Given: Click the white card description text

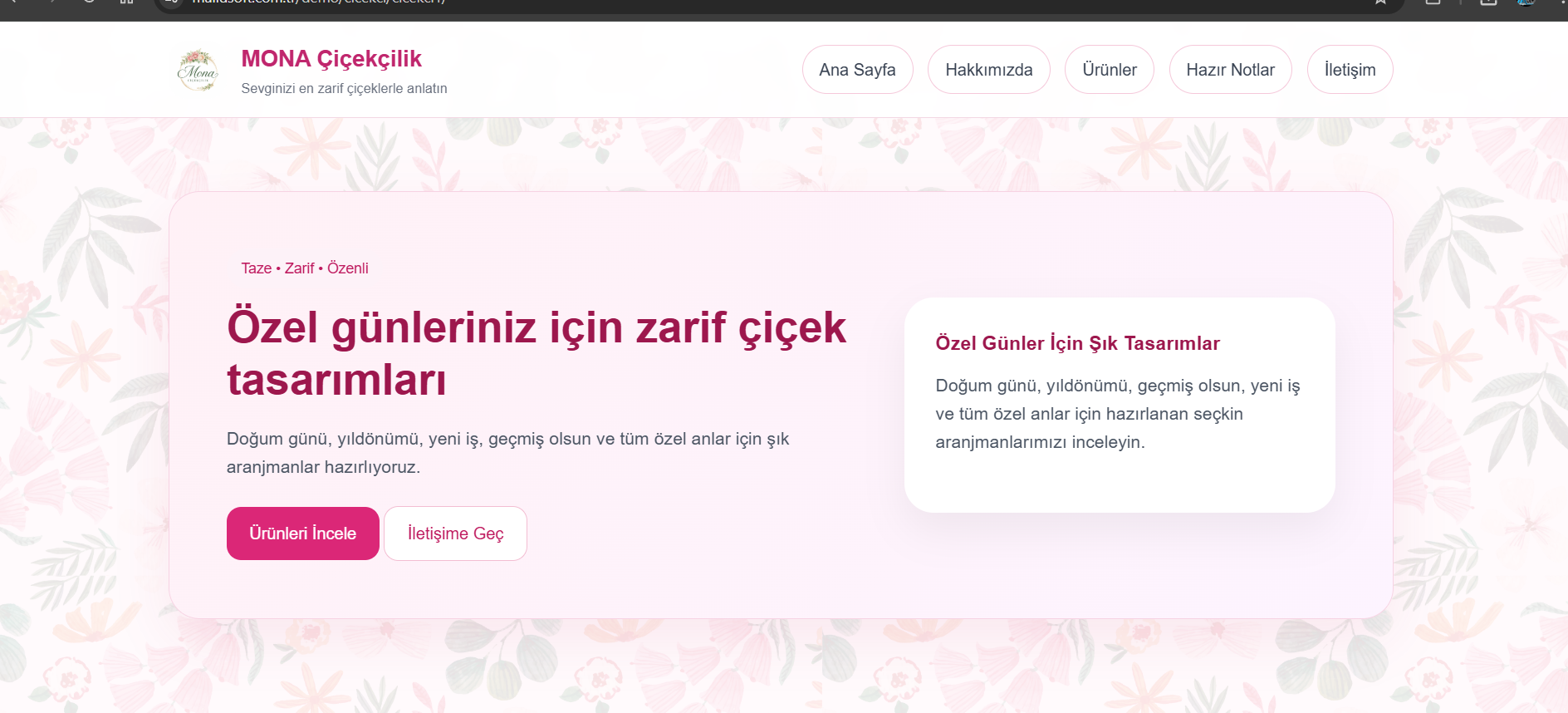Looking at the screenshot, I should pos(1117,414).
